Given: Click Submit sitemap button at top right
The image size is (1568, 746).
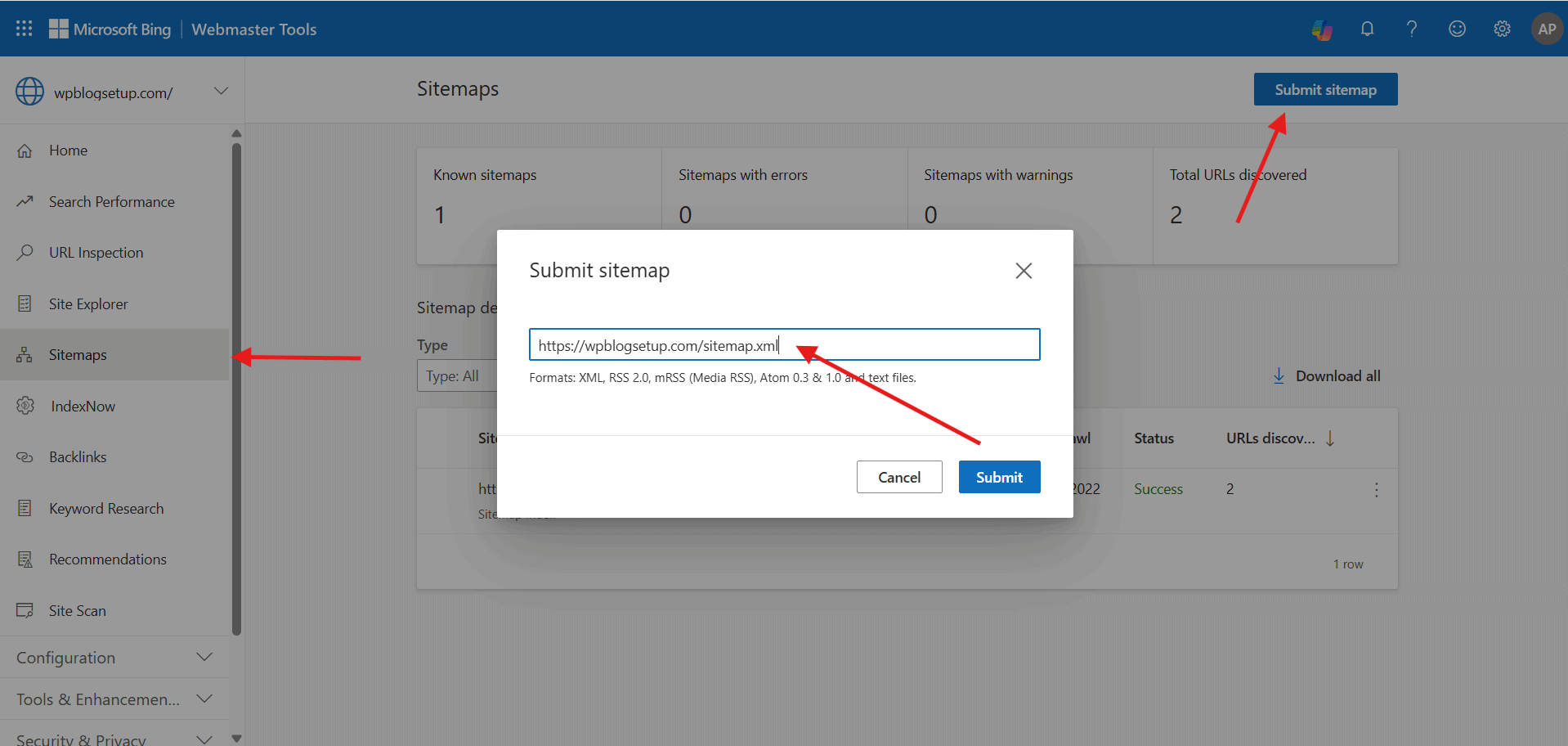Looking at the screenshot, I should coord(1325,89).
